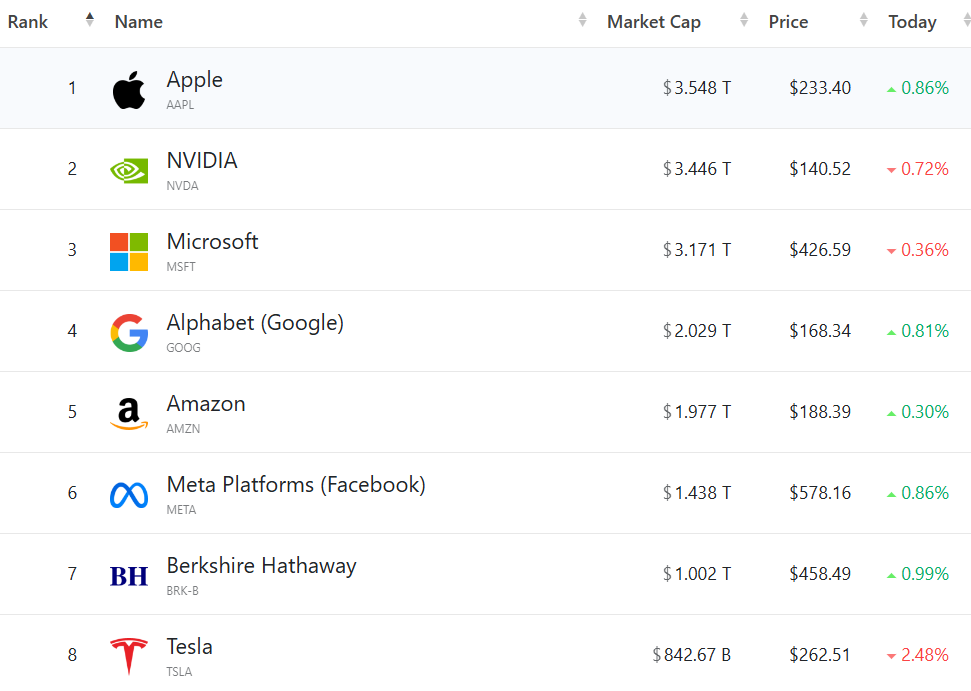The height and width of the screenshot is (691, 971).
Task: Sort table using Price column arrows
Action: (x=863, y=20)
